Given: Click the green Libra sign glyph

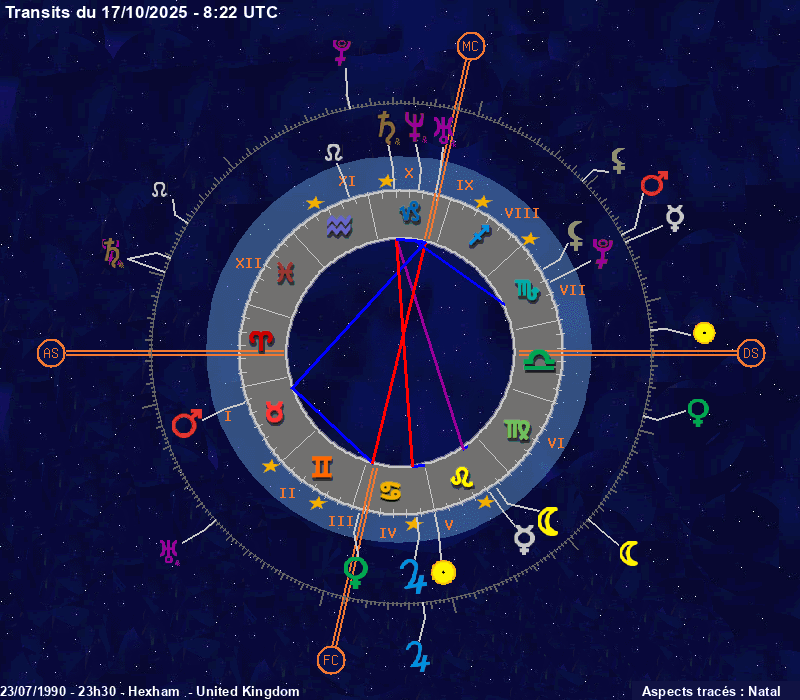Looking at the screenshot, I should pyautogui.click(x=539, y=359).
